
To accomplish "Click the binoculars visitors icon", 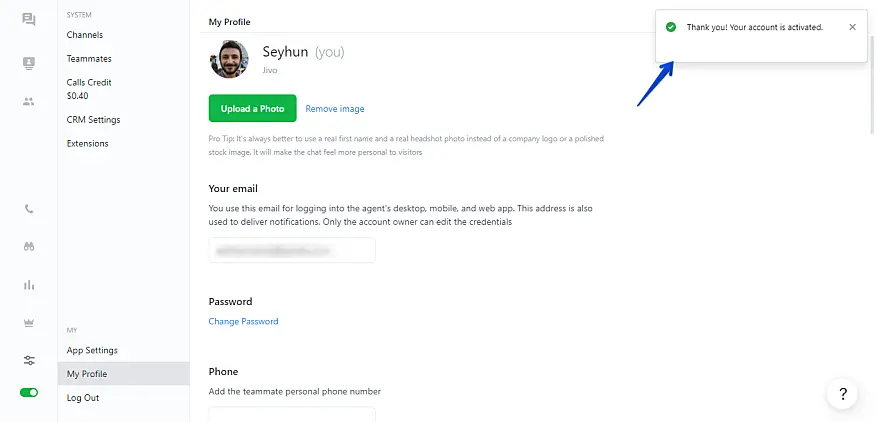I will (x=28, y=246).
